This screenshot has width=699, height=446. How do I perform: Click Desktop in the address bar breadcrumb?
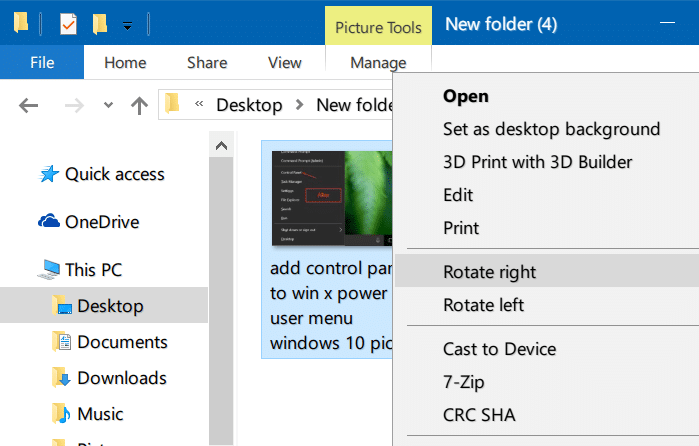pos(249,105)
